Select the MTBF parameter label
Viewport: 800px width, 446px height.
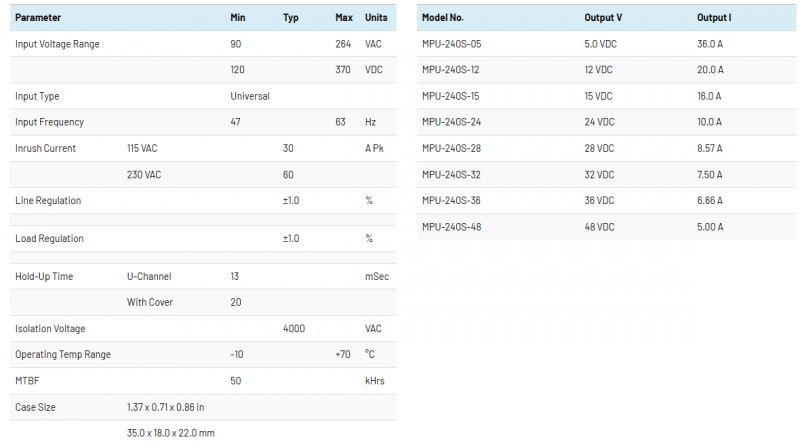coord(27,380)
